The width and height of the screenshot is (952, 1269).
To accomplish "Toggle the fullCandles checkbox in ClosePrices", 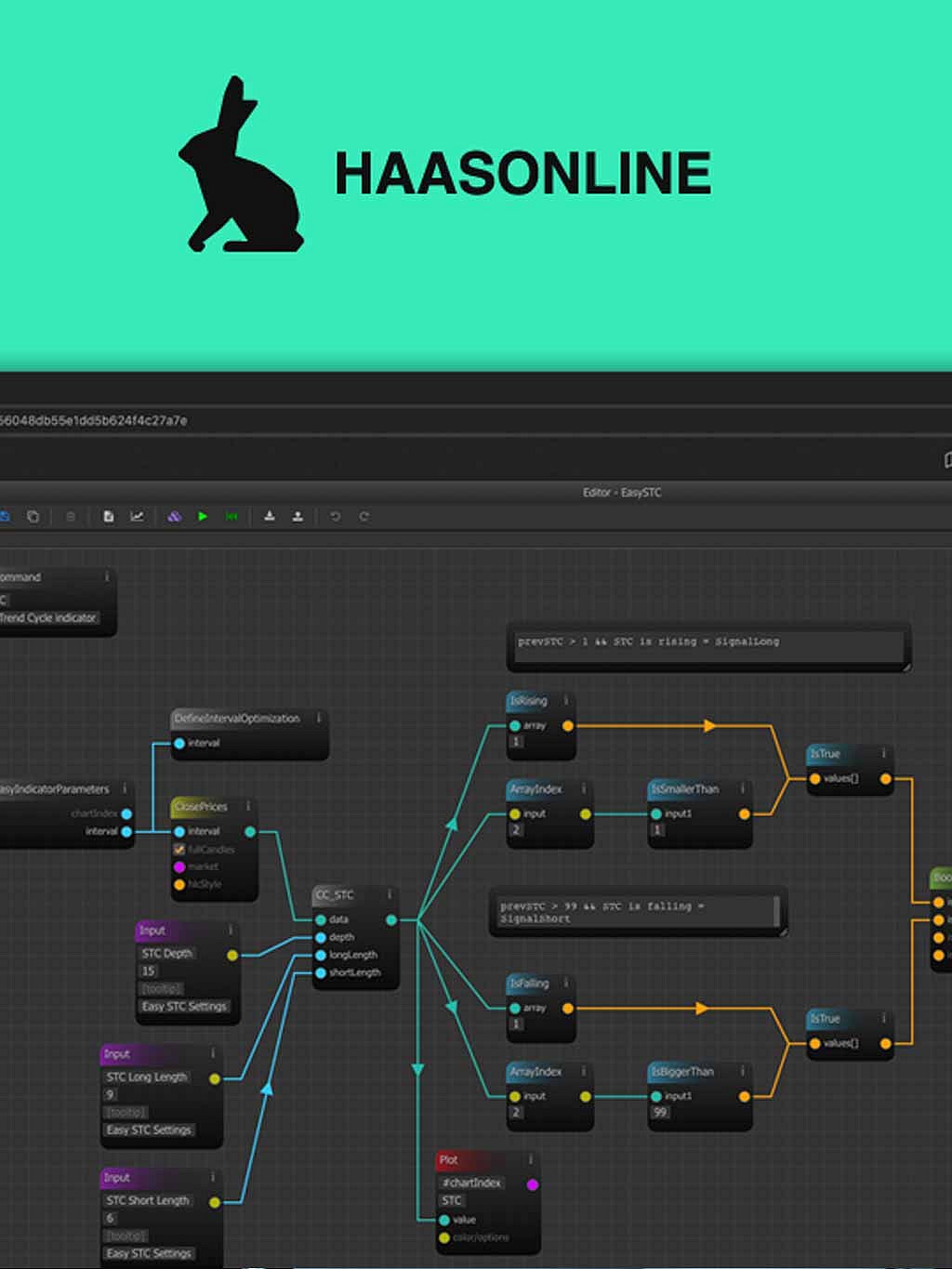I will pos(179,849).
